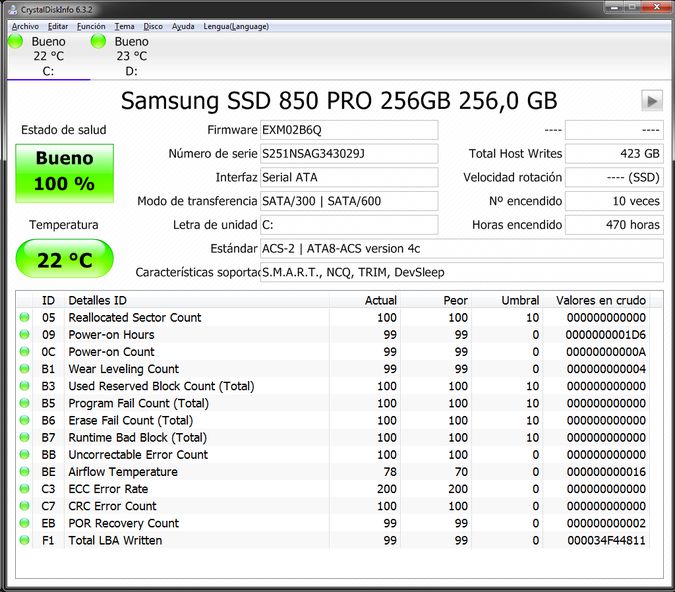
Task: Click green status icon for drive C:
Action: pos(15,41)
